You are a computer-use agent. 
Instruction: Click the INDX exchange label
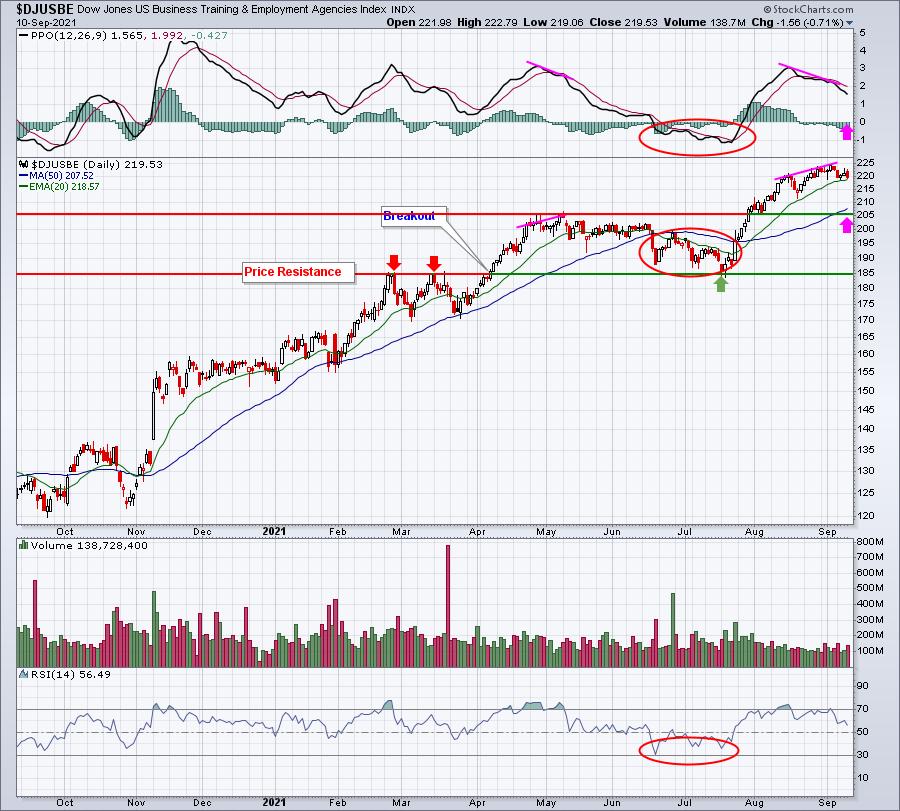tap(403, 10)
